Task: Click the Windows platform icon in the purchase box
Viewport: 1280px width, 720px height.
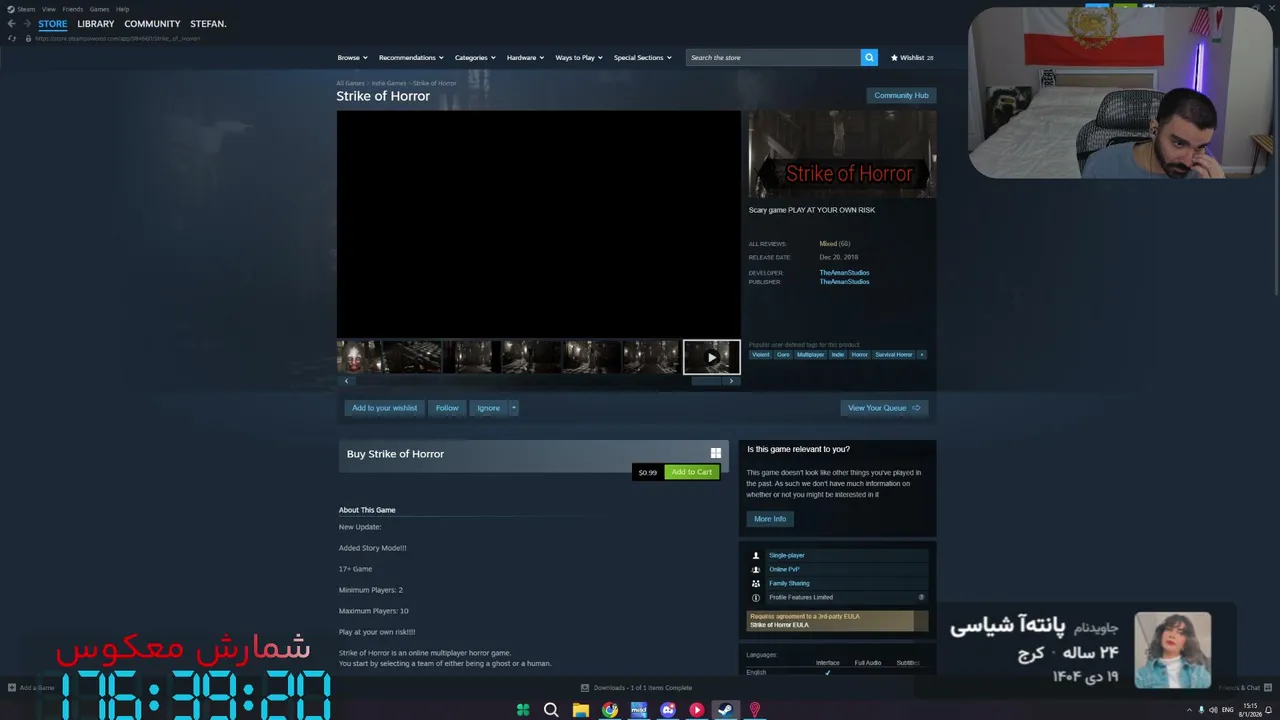Action: [716, 453]
